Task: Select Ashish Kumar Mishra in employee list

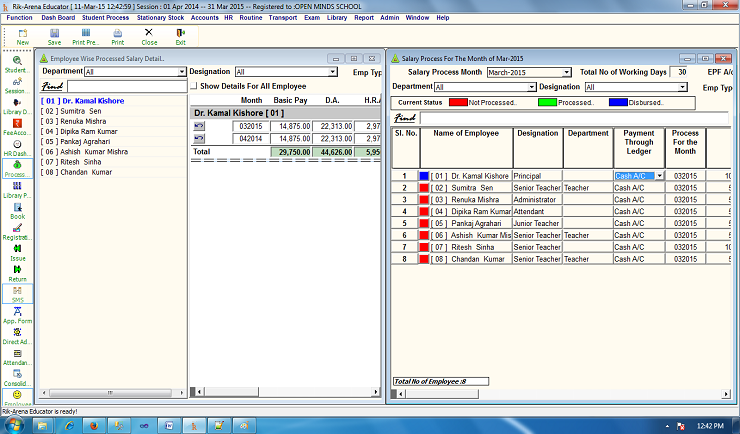Action: (x=84, y=151)
